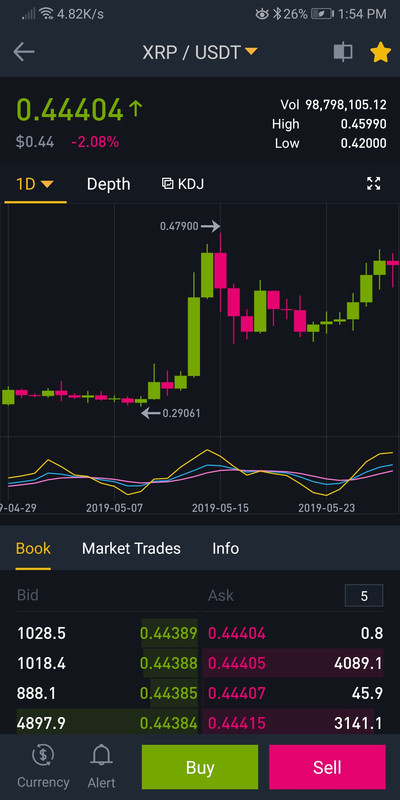
Task: Open the KDJ indicator selector
Action: 183,184
